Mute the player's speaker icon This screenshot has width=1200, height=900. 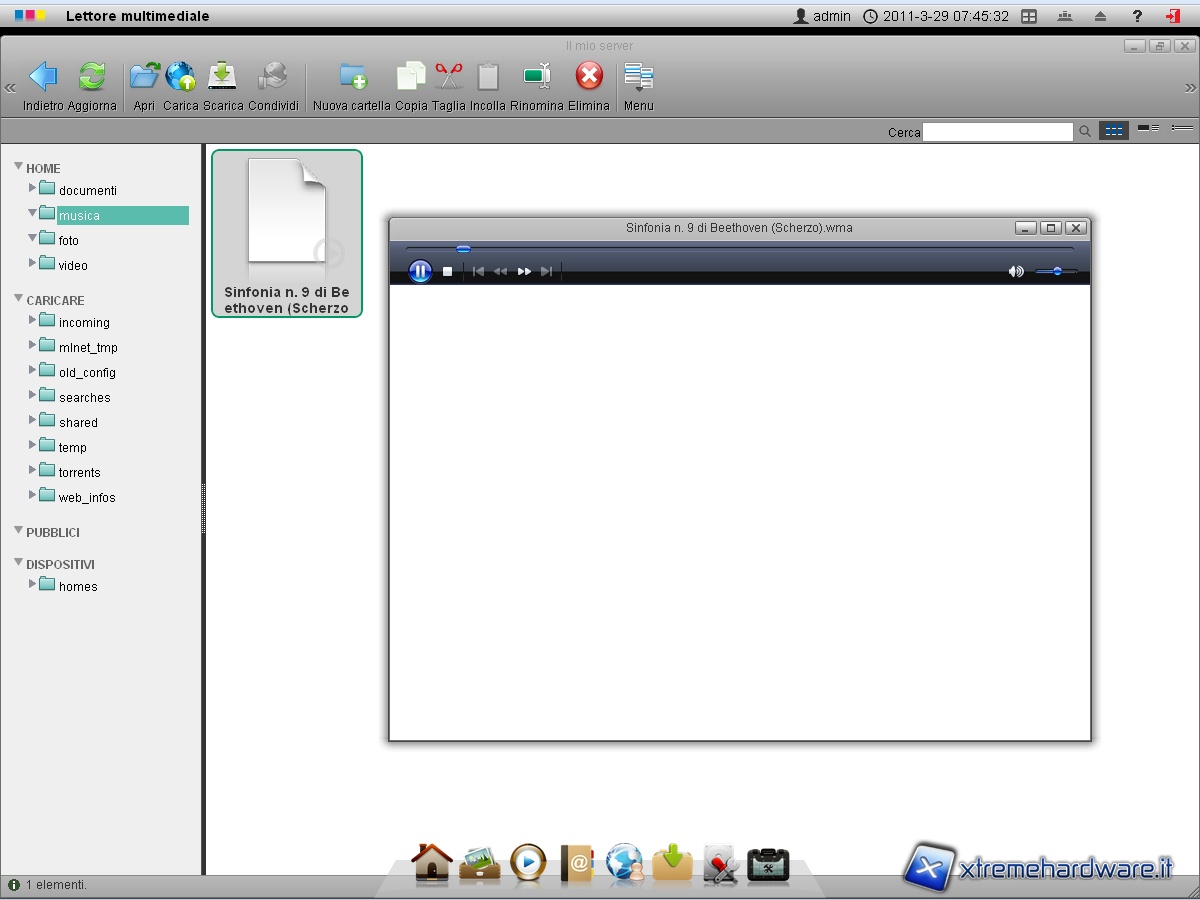point(1016,271)
